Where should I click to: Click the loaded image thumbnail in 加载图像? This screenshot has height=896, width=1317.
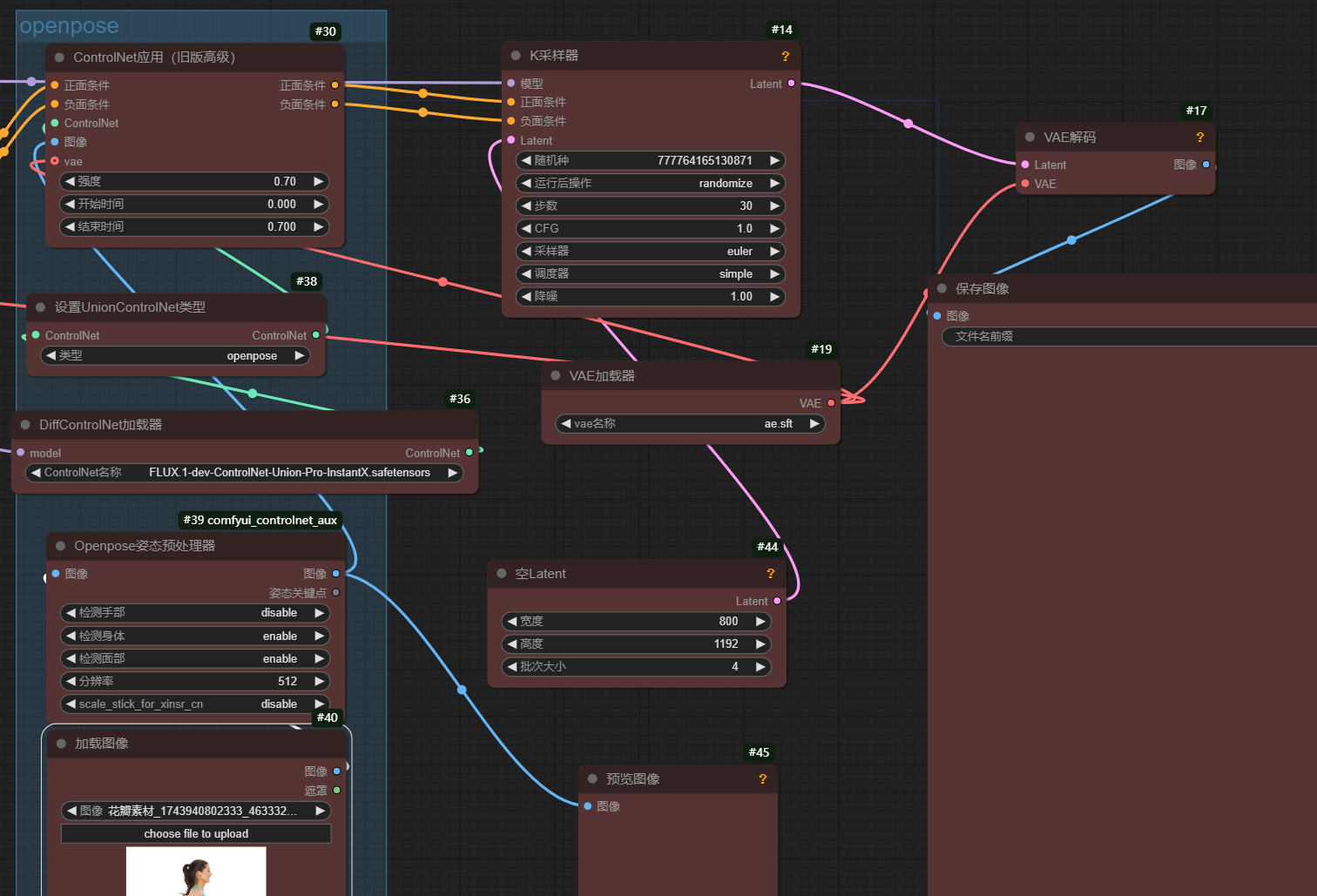pos(196,872)
